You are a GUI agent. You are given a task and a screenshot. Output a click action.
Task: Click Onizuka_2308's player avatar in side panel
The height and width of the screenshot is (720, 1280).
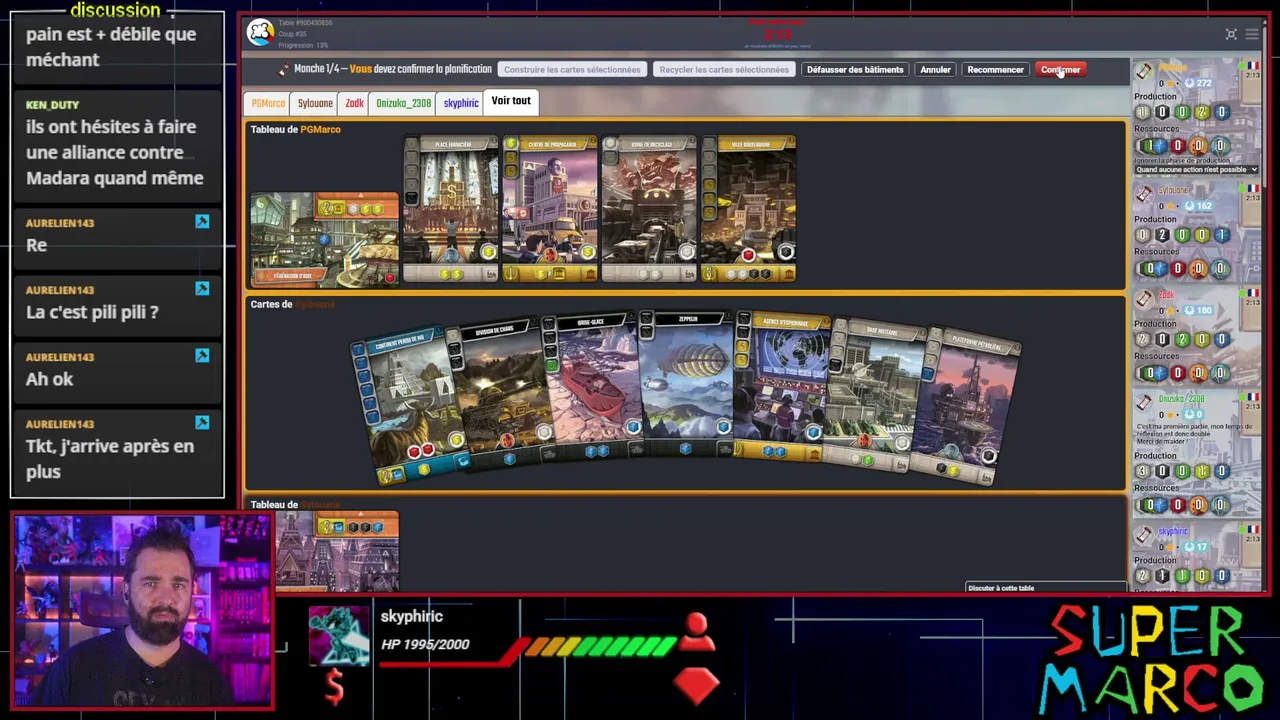(1144, 403)
